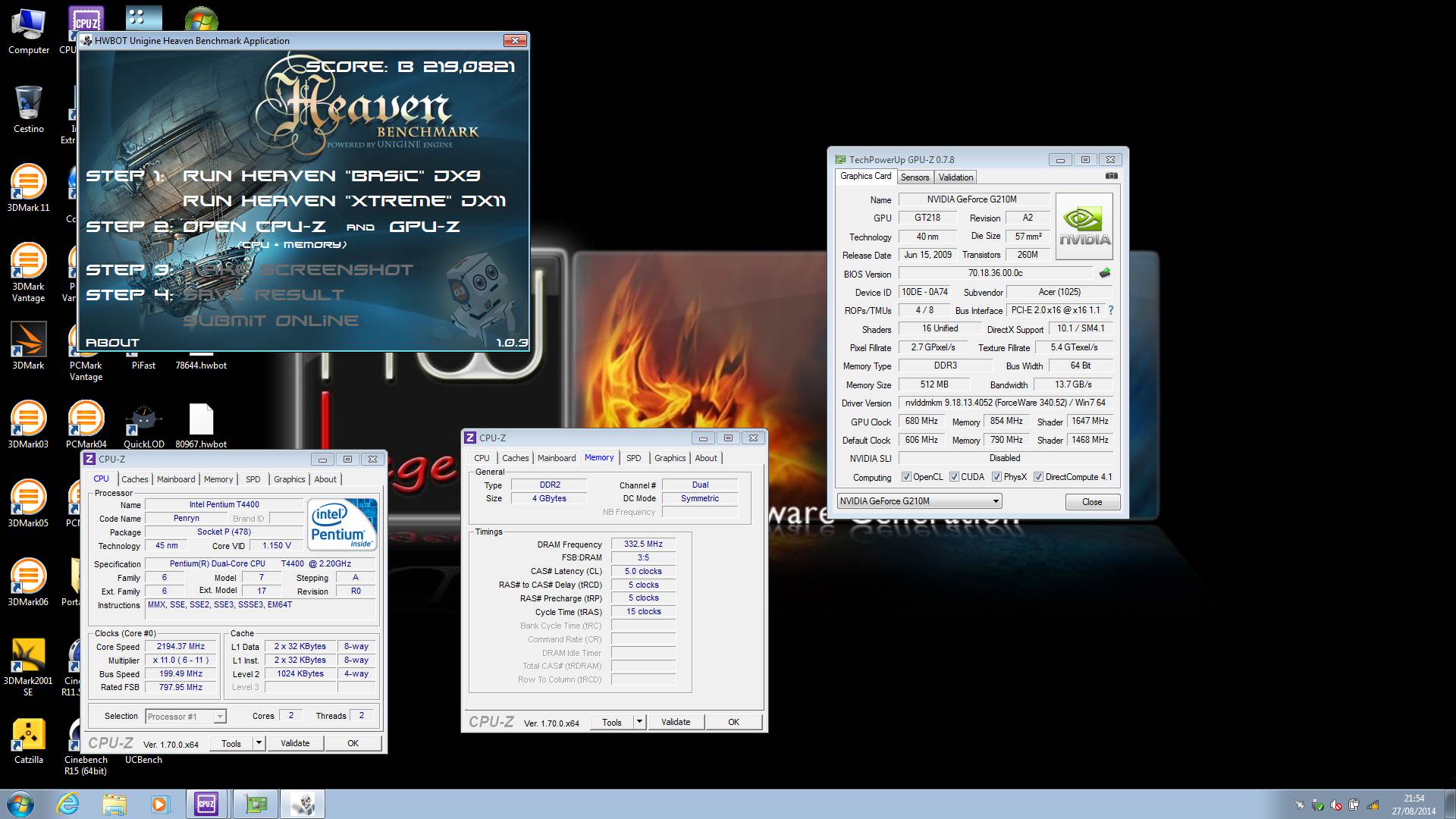Open Catzilla desktop shortcut
The image size is (1456, 819).
pyautogui.click(x=29, y=740)
